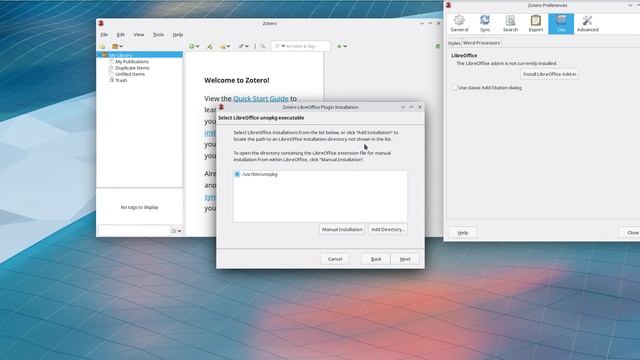Open the File menu in Zotero
Image resolution: width=640 pixels, height=360 pixels.
point(104,35)
